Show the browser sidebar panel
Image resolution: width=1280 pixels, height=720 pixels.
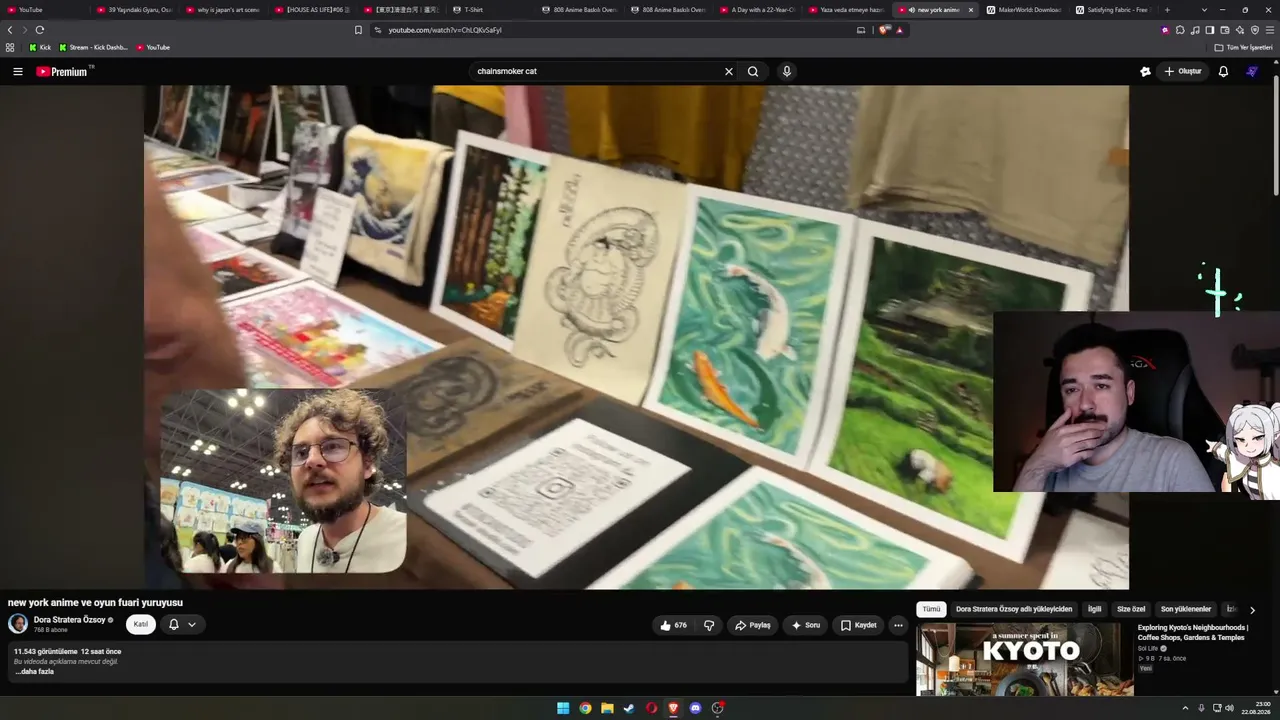click(1210, 30)
